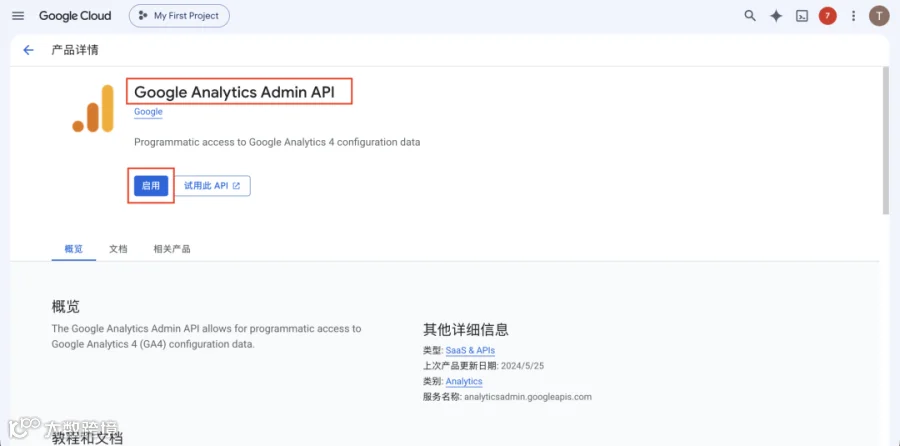Open the Analytics category link
Screen dimensions: 900x446
[x=464, y=381]
